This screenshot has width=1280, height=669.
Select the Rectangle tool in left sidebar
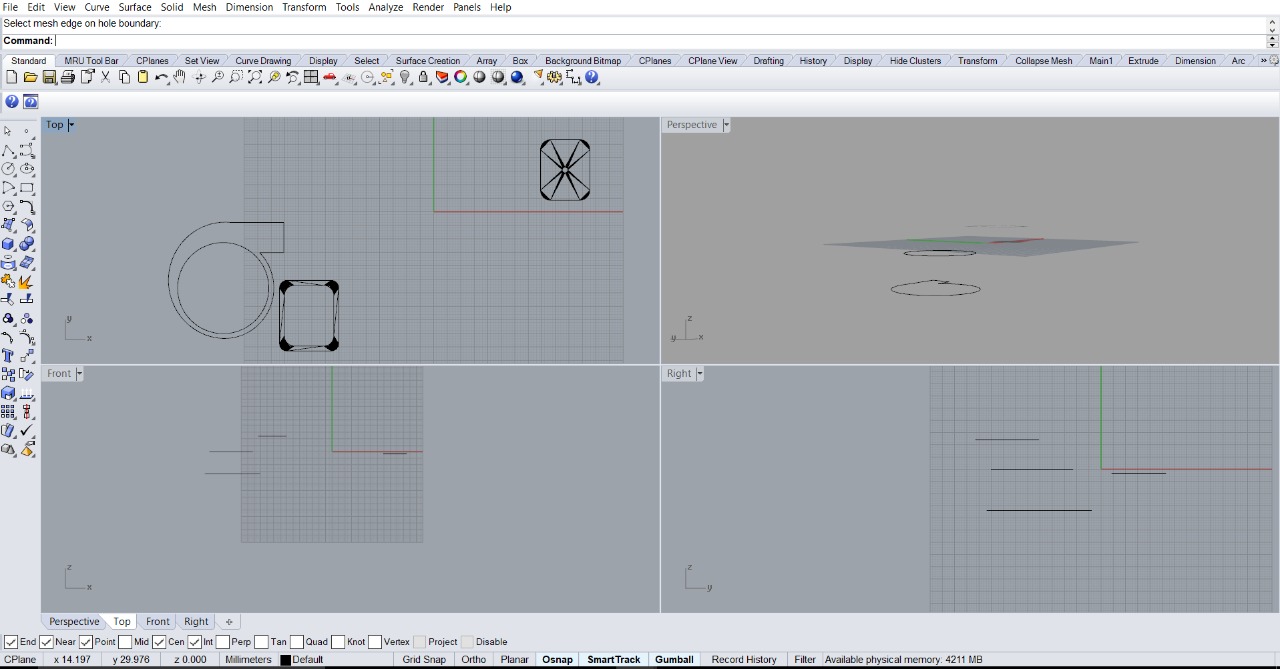[27, 188]
